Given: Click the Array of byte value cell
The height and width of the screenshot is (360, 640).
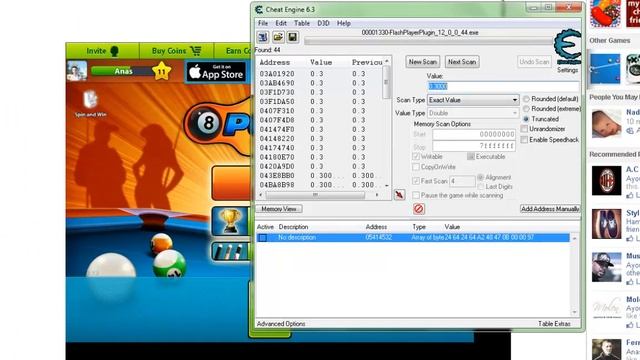Looking at the screenshot, I should click(489, 238).
